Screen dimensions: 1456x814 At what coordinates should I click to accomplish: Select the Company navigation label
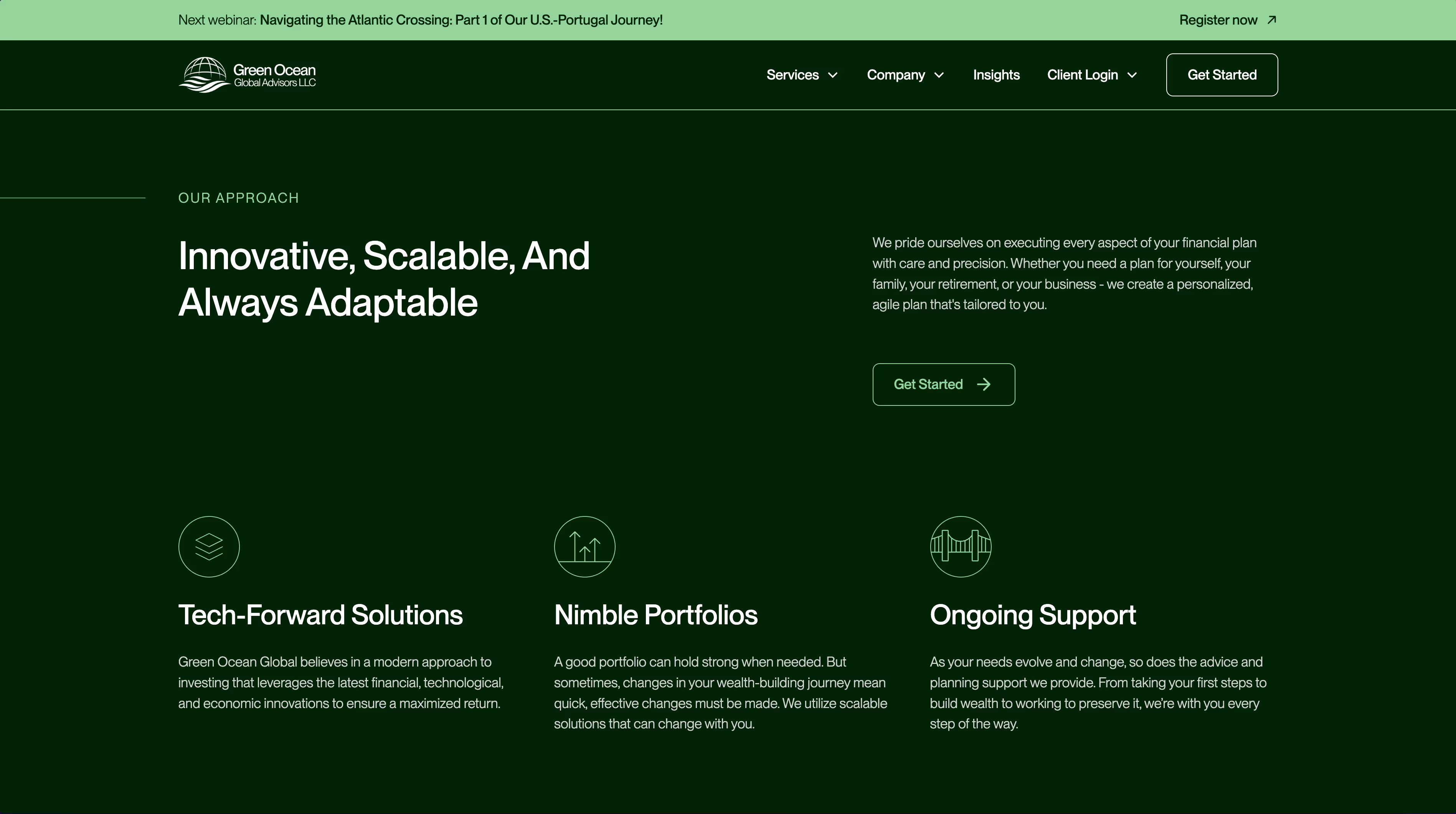(x=895, y=74)
